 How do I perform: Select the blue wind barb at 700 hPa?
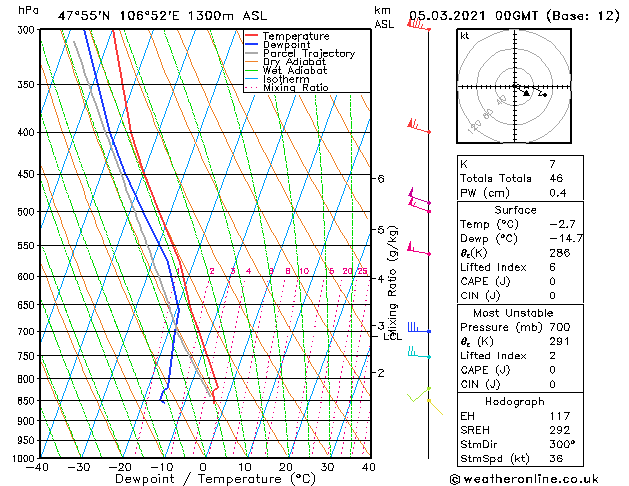[419, 327]
